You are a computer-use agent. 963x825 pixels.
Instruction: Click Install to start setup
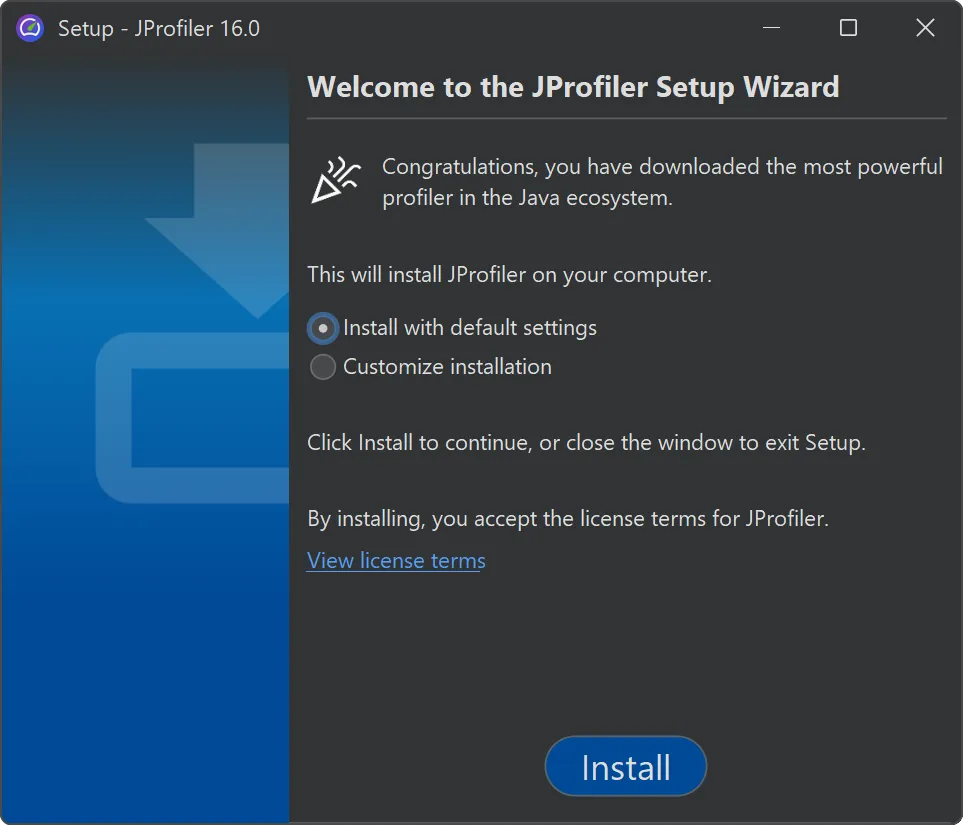click(x=625, y=766)
